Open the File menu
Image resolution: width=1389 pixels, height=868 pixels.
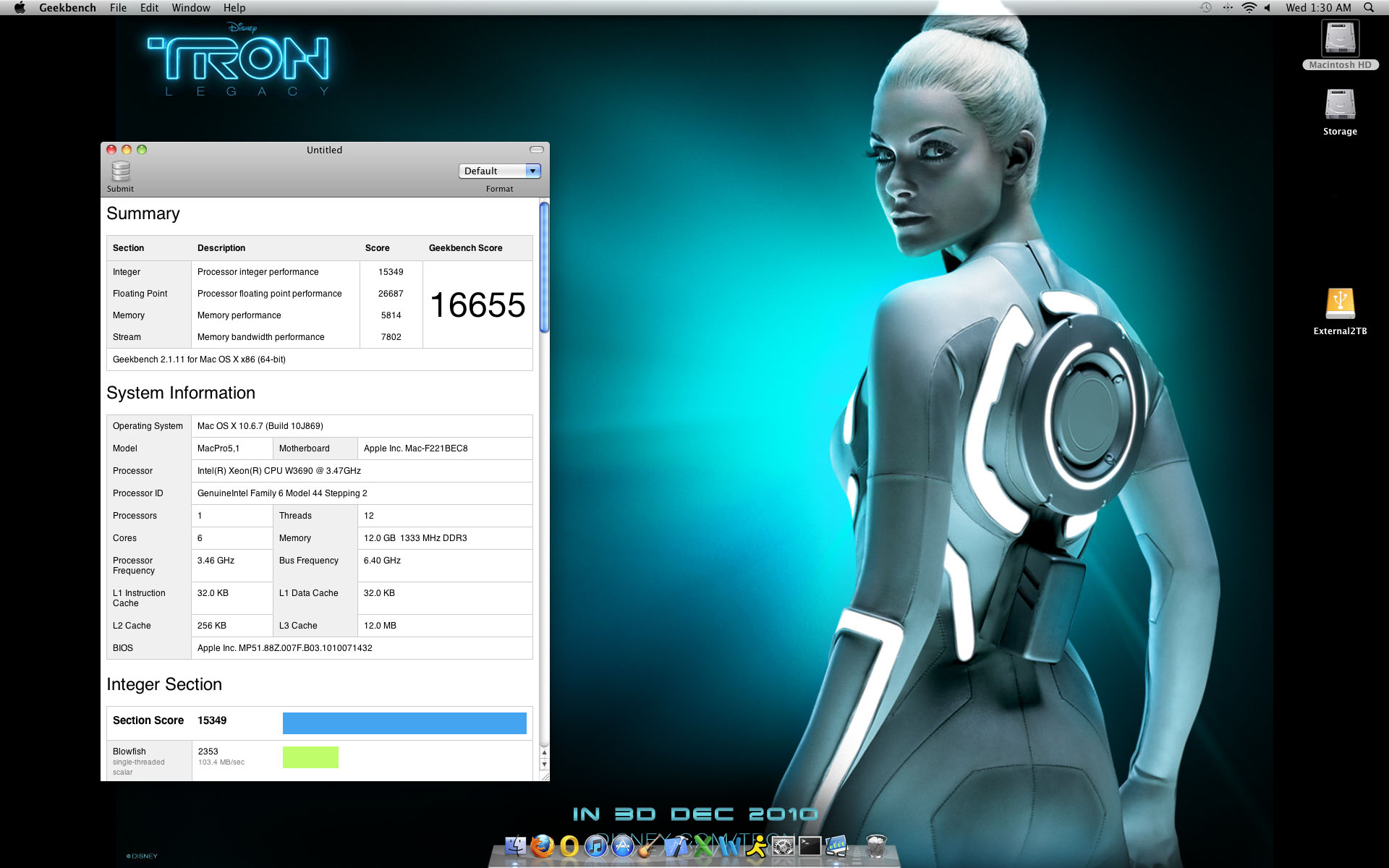pos(118,7)
